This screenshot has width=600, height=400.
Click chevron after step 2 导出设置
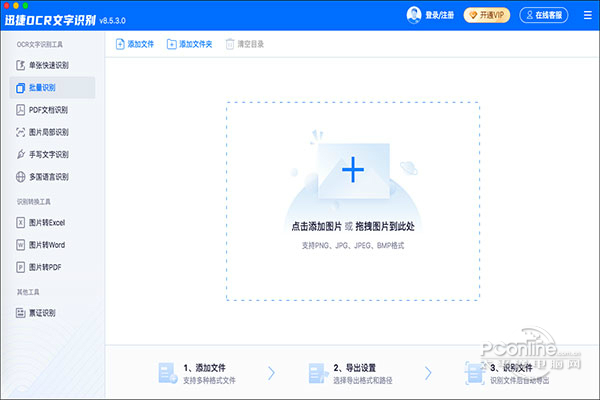428,373
